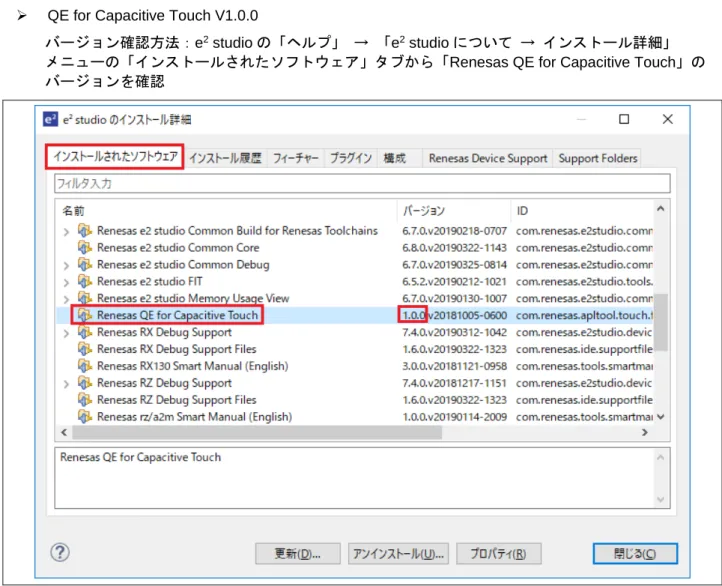Switch to the プラグイン tab

(351, 158)
